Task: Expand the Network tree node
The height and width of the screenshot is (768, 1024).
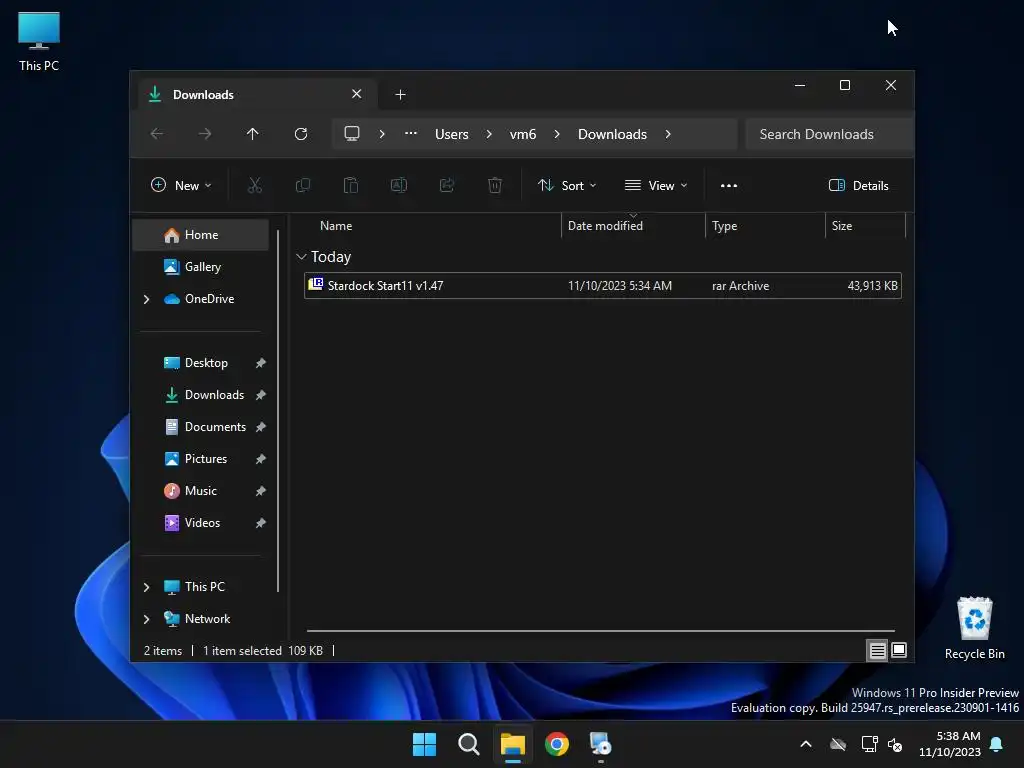Action: pos(146,619)
